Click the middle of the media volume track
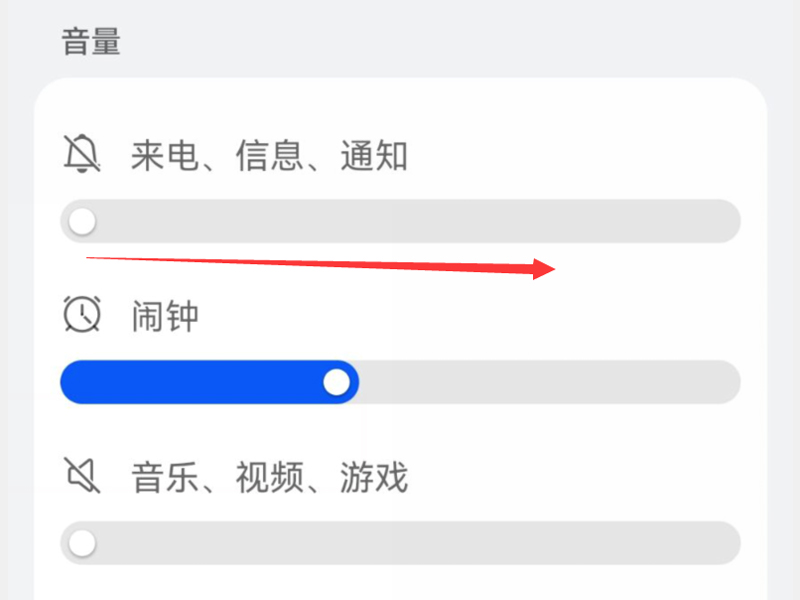The image size is (800, 600). click(400, 543)
